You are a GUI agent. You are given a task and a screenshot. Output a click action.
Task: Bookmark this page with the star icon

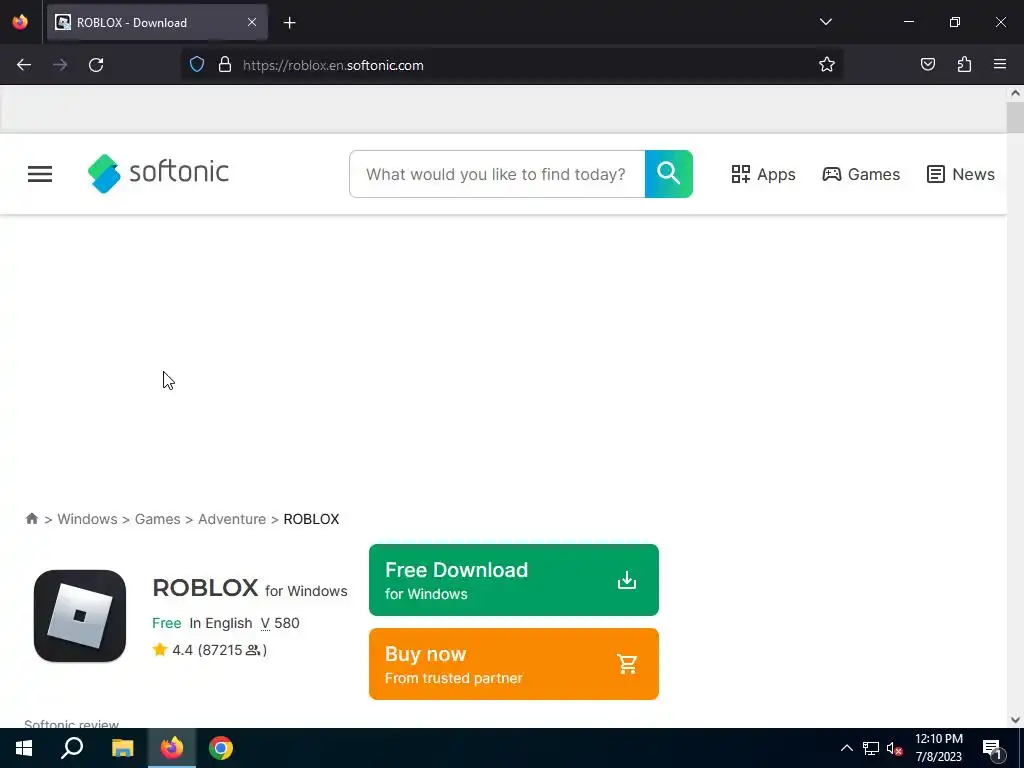click(827, 65)
